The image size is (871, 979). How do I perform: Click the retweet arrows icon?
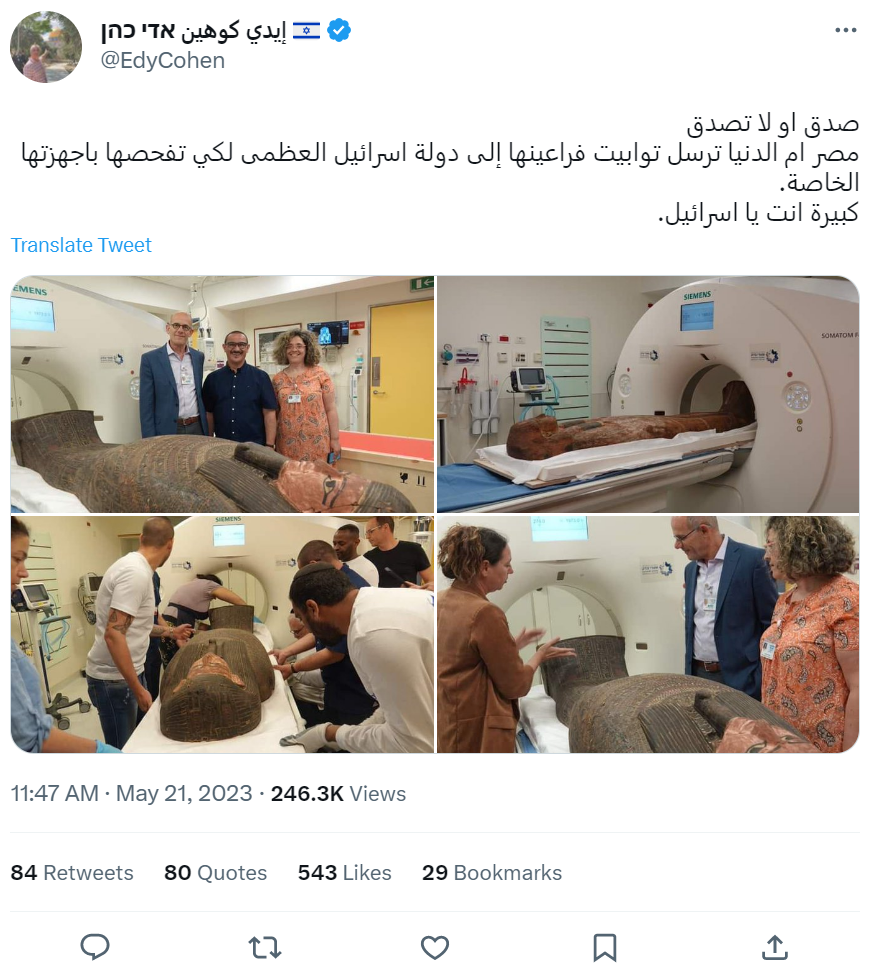pyautogui.click(x=265, y=947)
